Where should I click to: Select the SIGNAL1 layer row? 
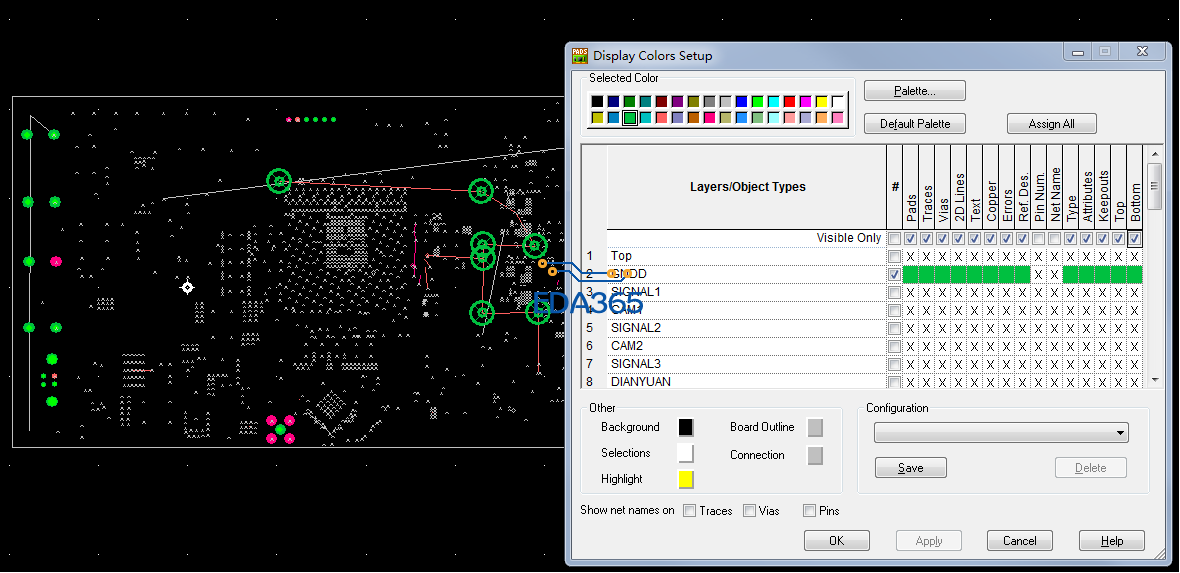[x=746, y=292]
